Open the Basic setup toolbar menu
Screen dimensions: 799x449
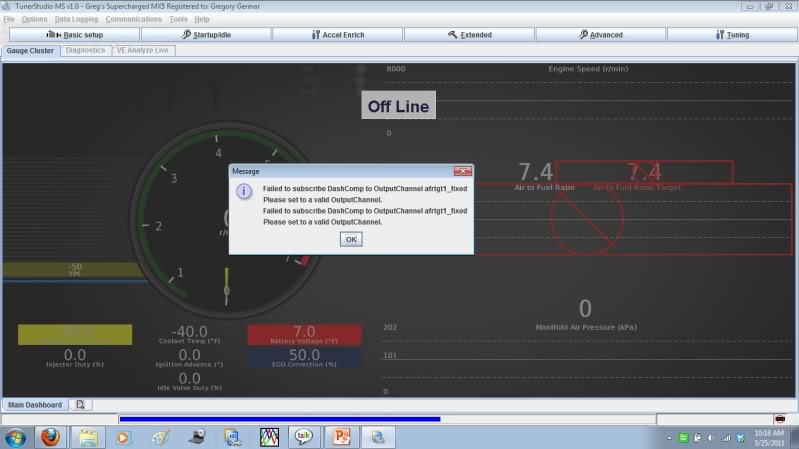click(75, 35)
